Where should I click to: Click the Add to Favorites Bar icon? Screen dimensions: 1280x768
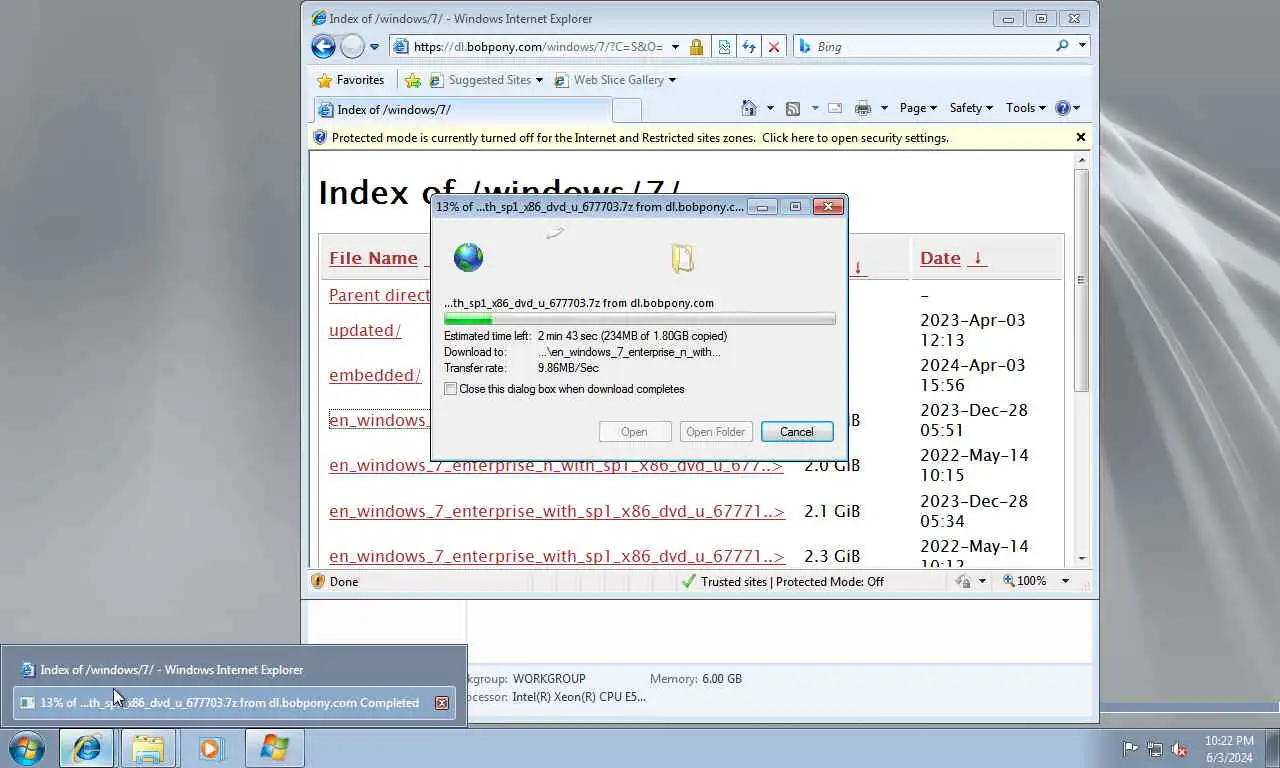point(413,80)
